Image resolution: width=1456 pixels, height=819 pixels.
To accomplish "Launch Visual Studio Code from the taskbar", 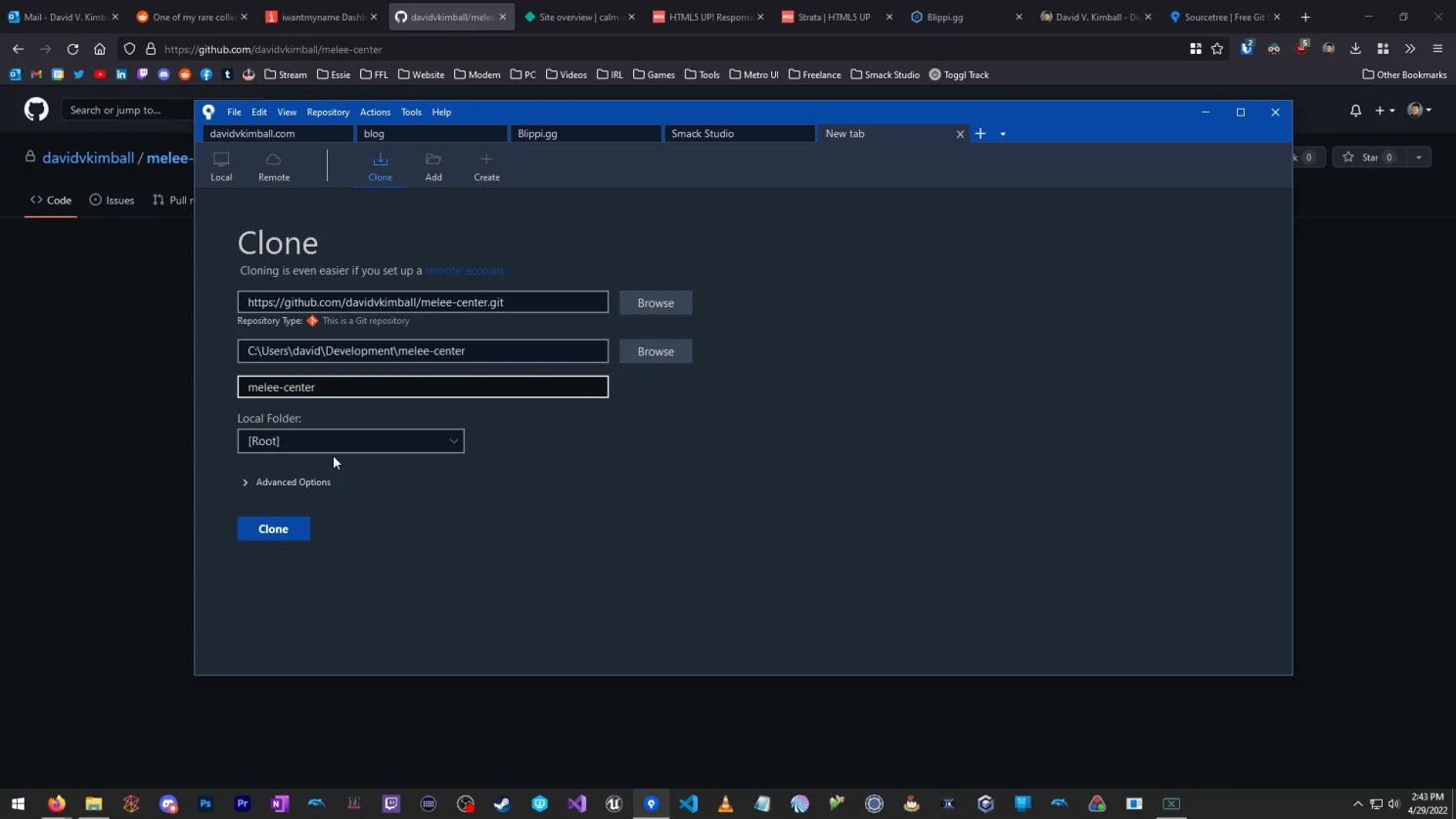I will [x=688, y=803].
